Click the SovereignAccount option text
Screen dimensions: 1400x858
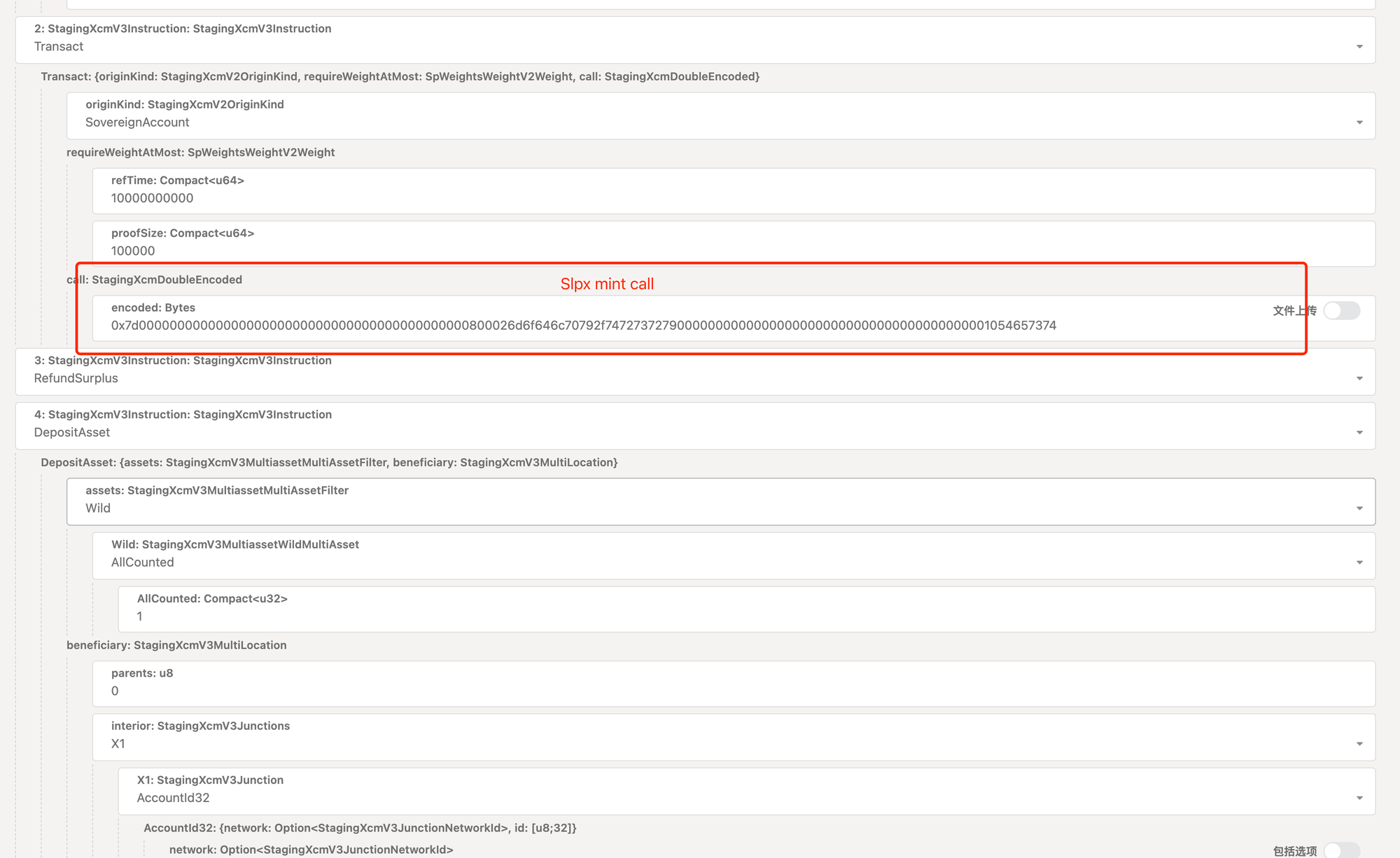pos(137,122)
